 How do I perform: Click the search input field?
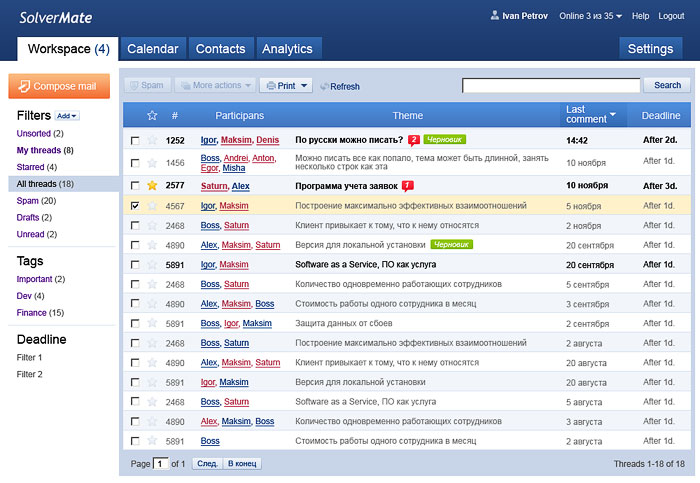pyautogui.click(x=550, y=86)
